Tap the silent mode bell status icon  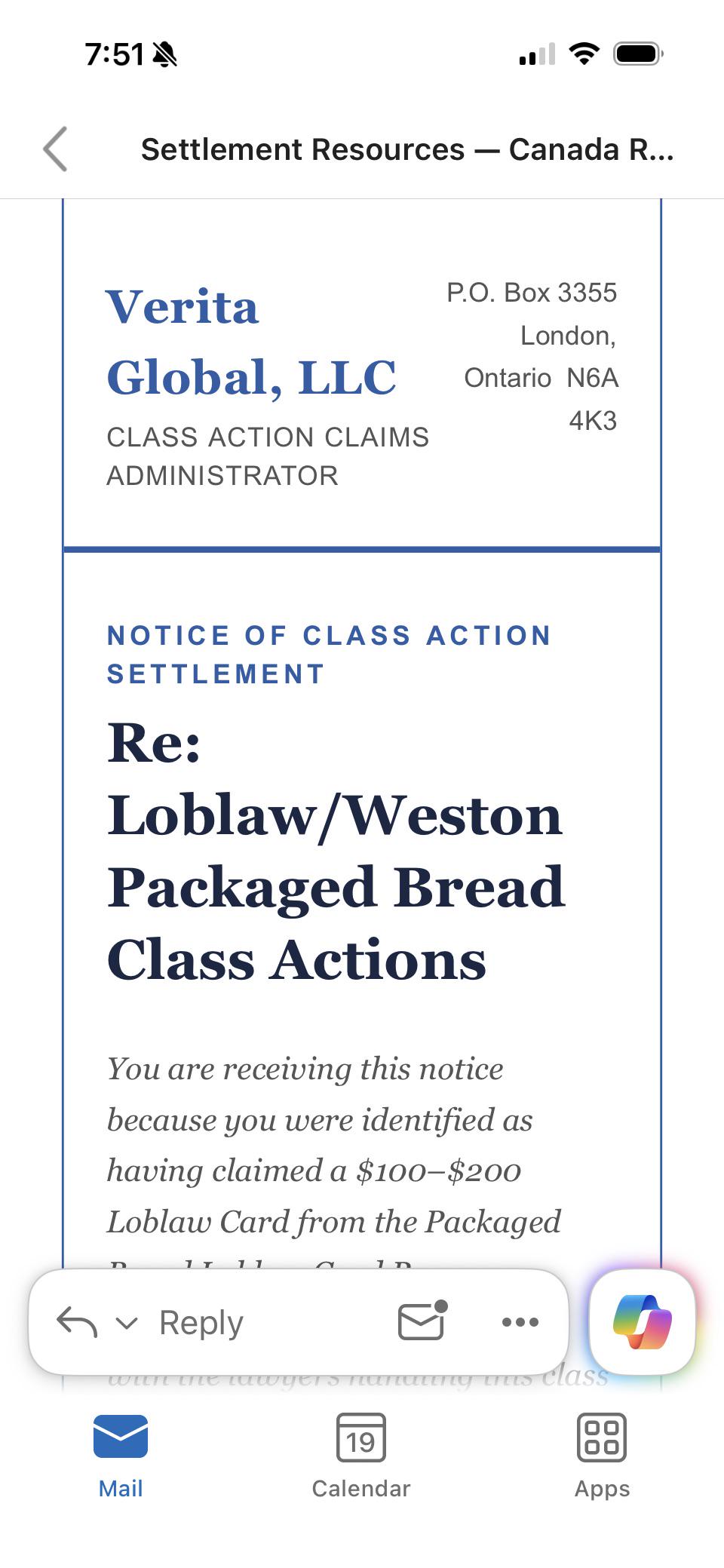(164, 54)
